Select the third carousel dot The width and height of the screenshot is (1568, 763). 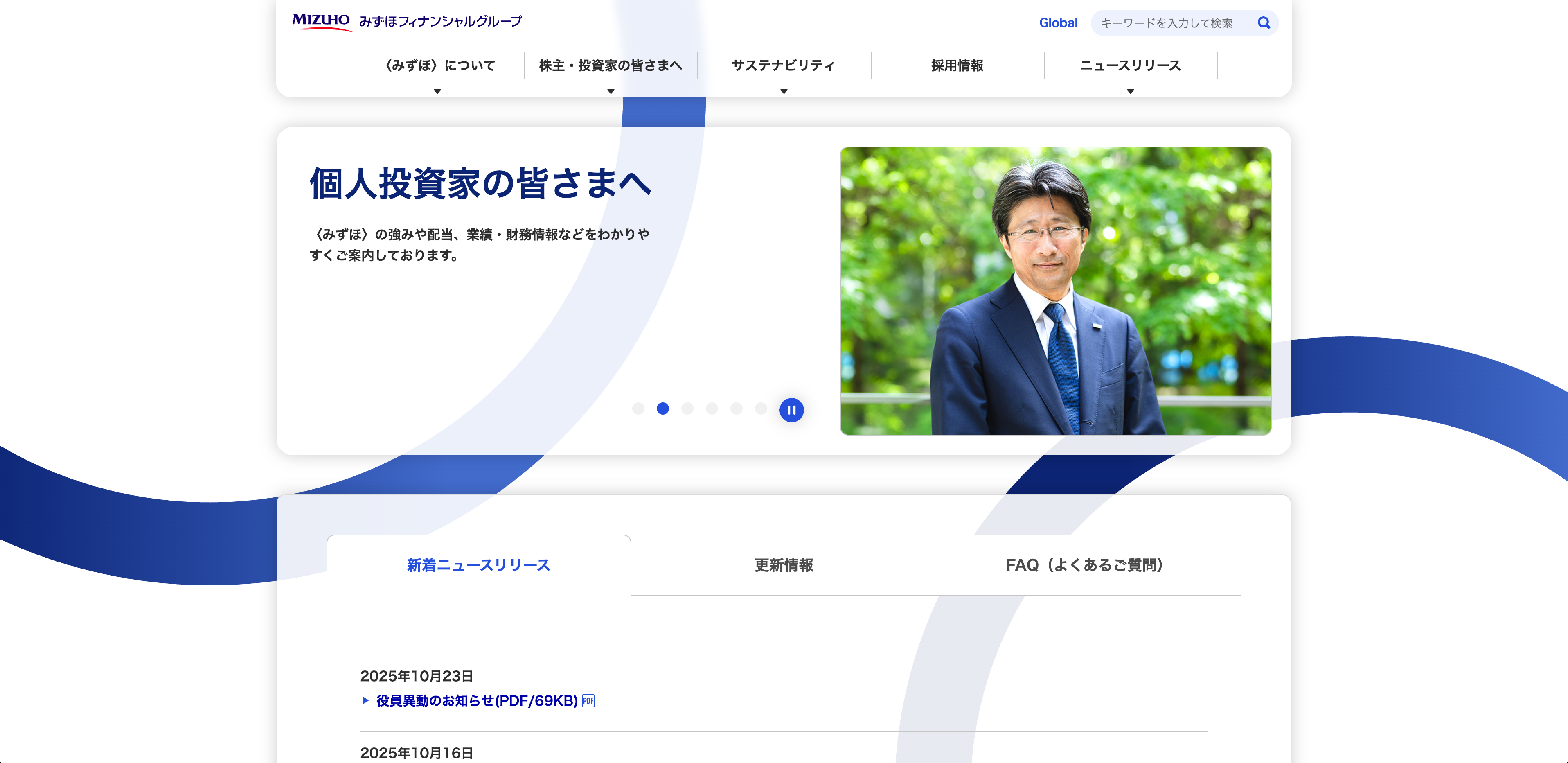tap(687, 409)
